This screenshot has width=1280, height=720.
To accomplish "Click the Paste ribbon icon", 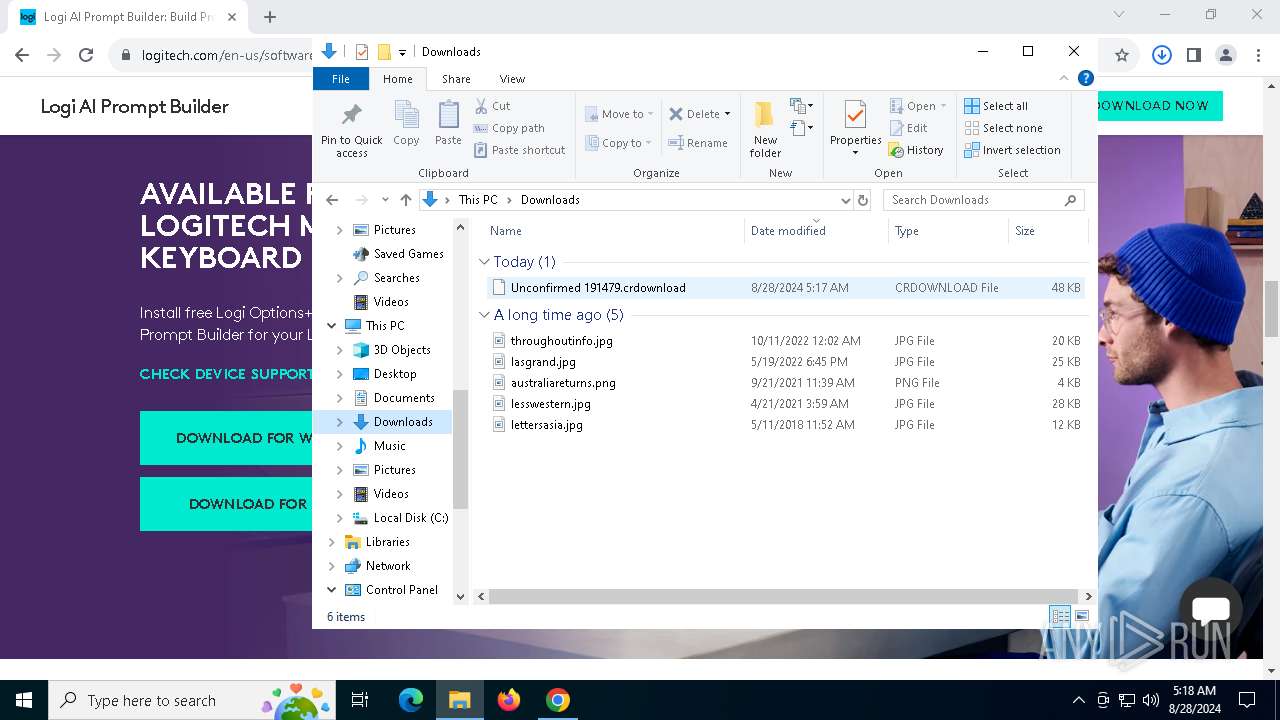I will [x=448, y=114].
